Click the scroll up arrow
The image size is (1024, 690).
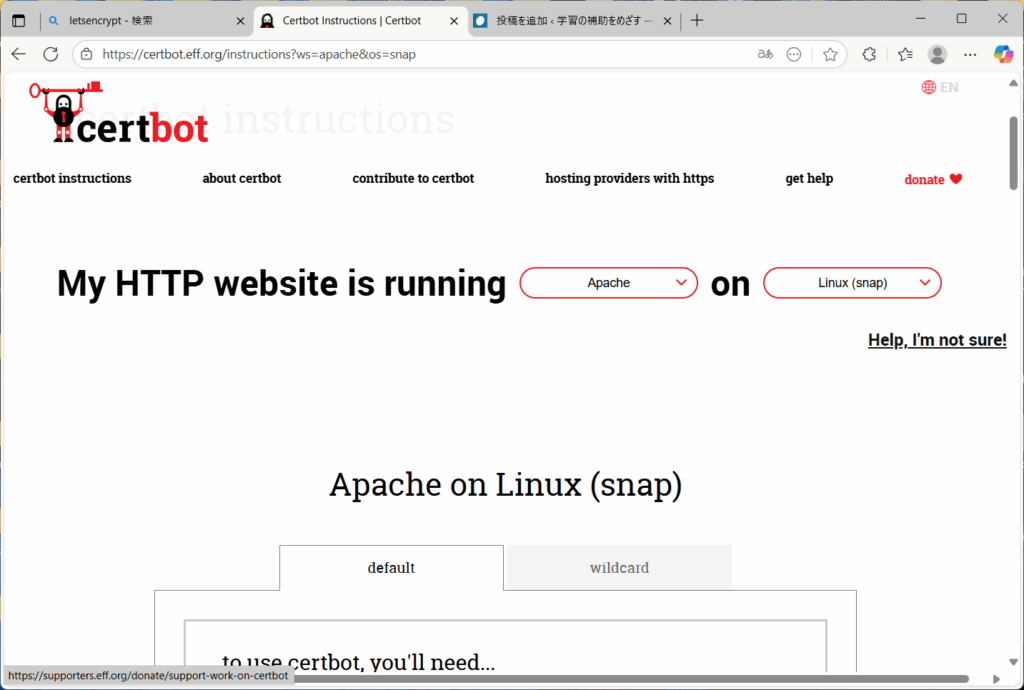click(x=1014, y=83)
